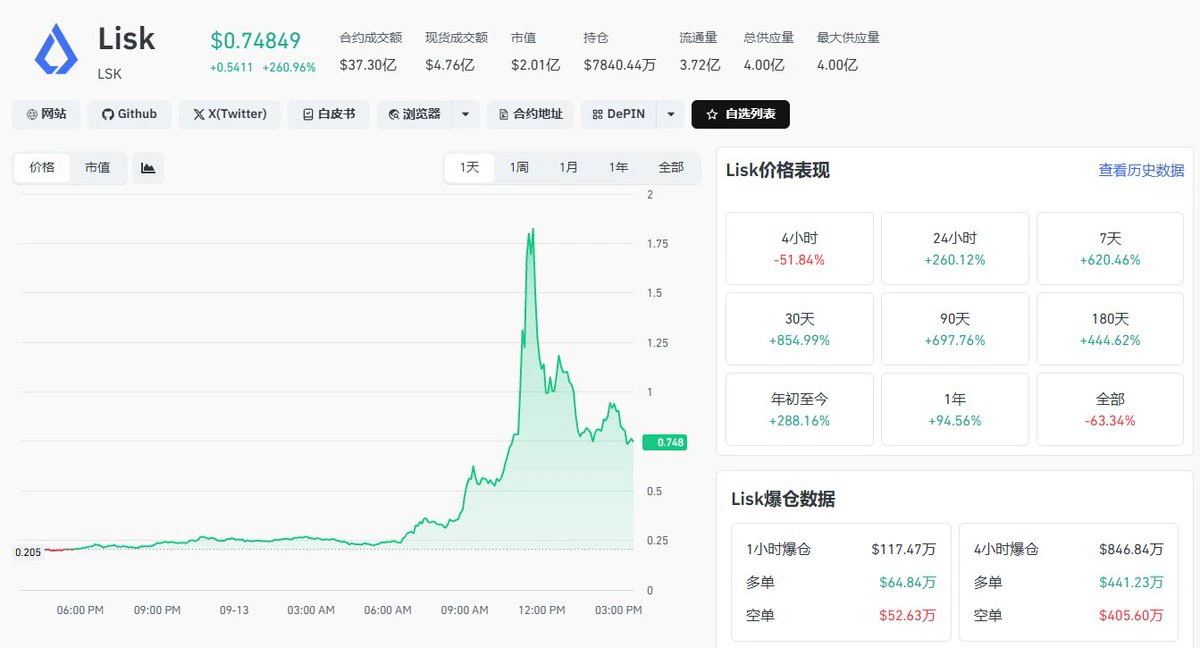The height and width of the screenshot is (648, 1200).
Task: Click the 7天 performance card
Action: [x=1110, y=248]
